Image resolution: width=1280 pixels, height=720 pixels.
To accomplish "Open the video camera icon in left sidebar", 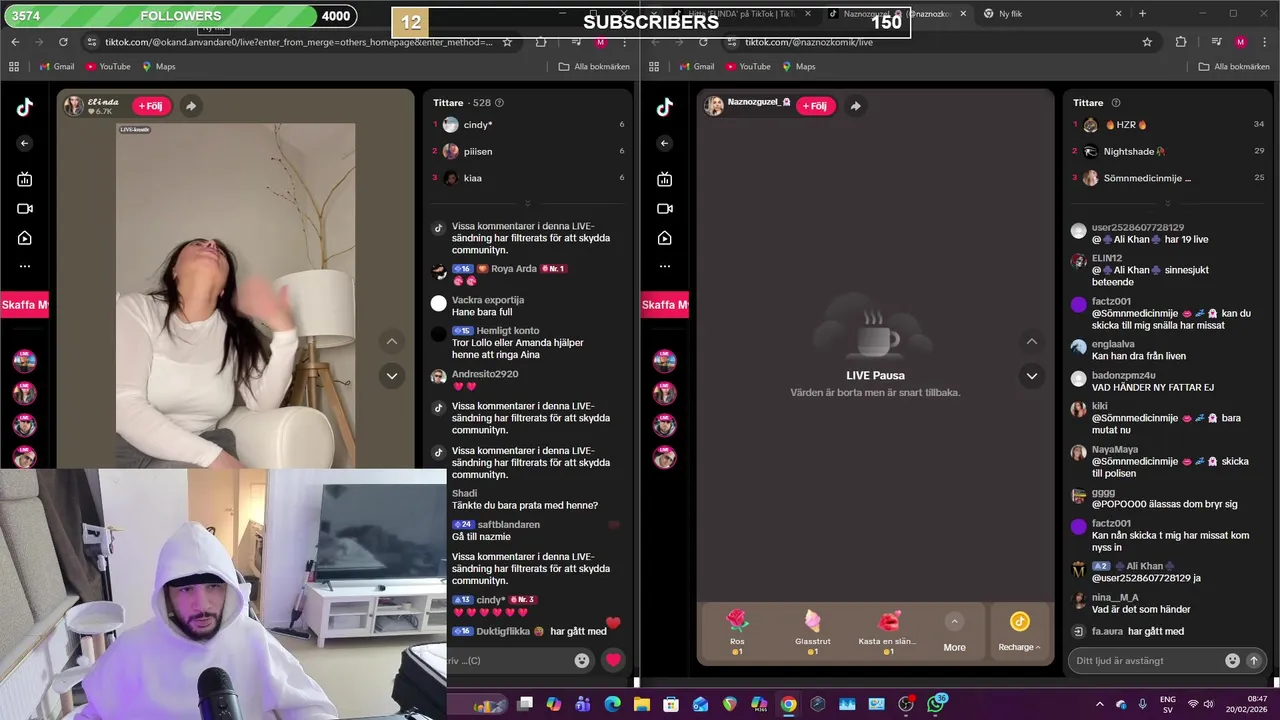I will click(x=25, y=208).
